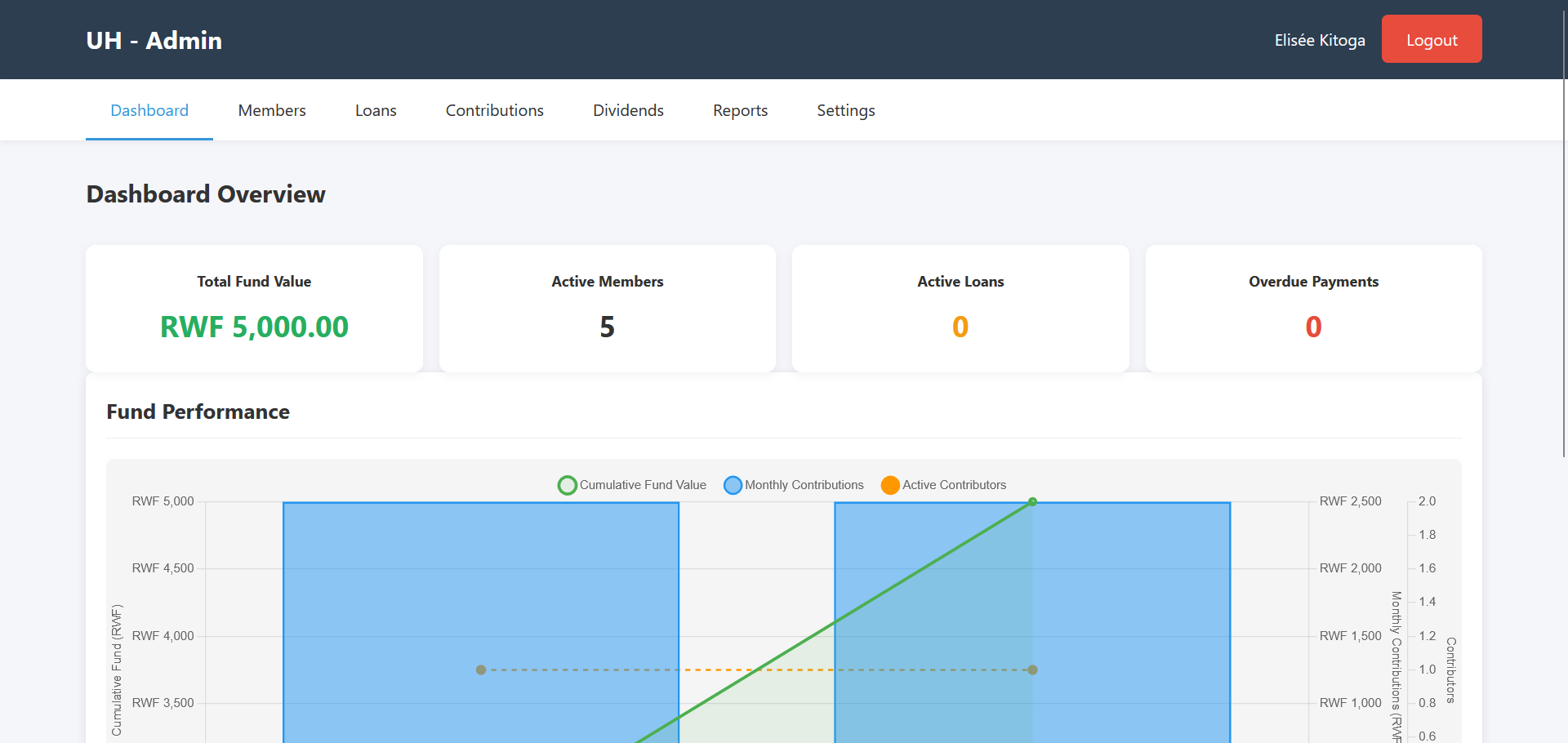Click the user name Elisée Kitoga

tap(1319, 39)
